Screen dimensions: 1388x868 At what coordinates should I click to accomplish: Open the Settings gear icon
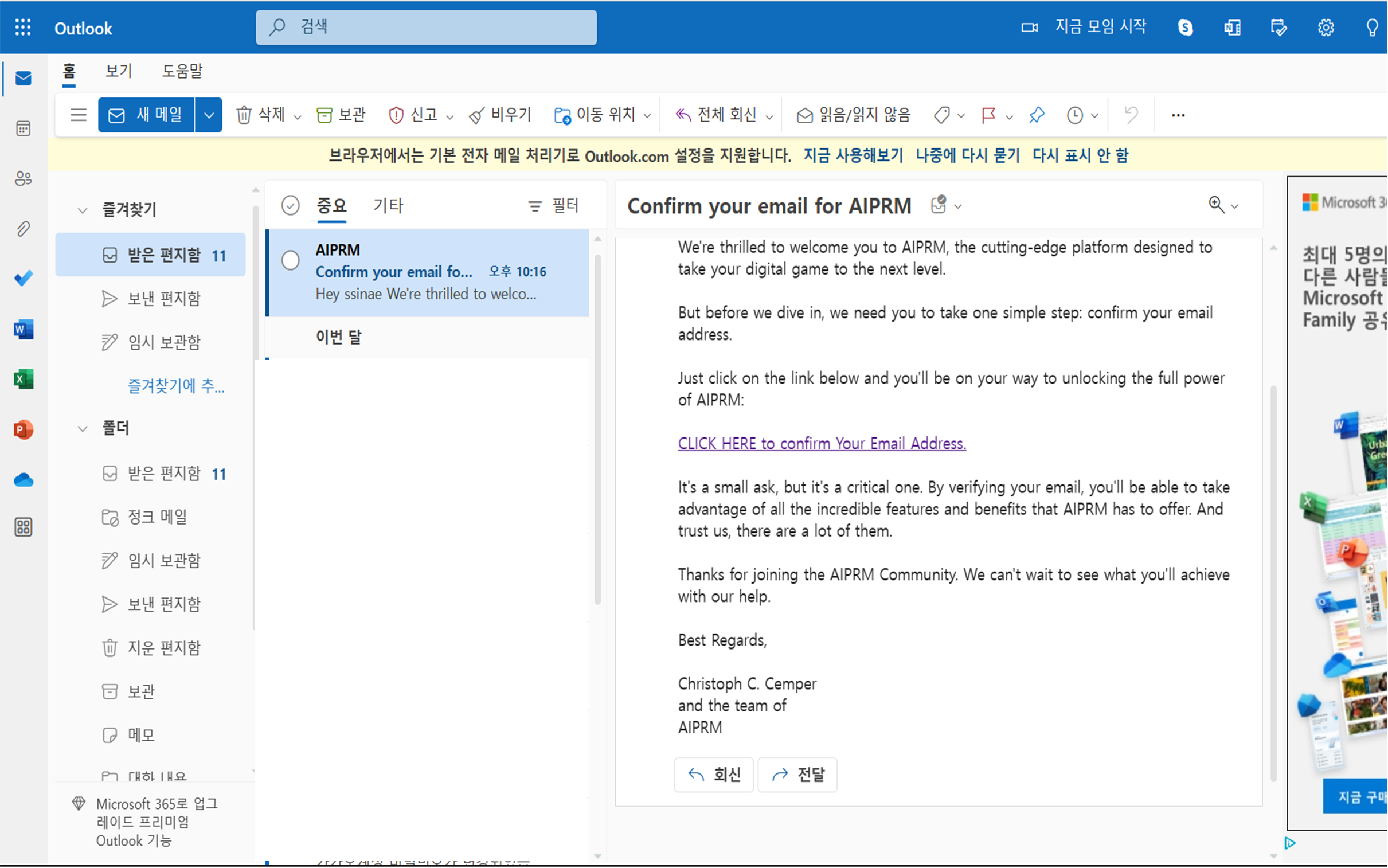click(x=1327, y=28)
